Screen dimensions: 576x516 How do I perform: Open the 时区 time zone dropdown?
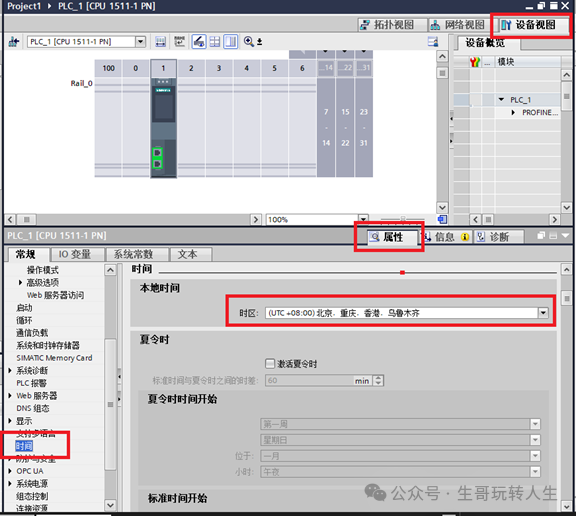coord(543,313)
